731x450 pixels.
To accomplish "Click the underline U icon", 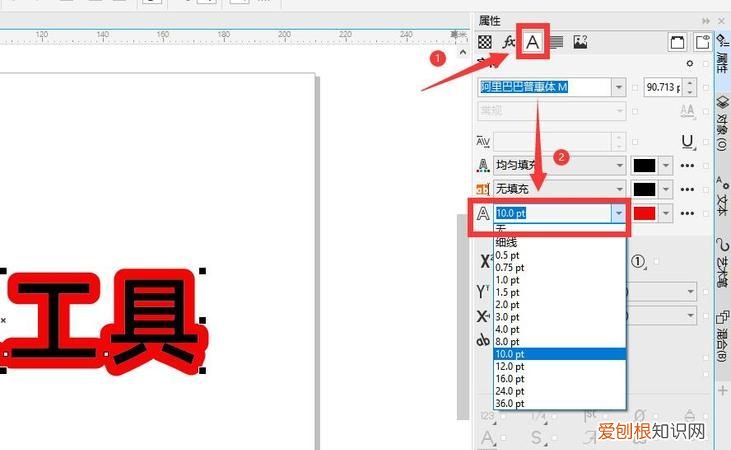I will (687, 141).
